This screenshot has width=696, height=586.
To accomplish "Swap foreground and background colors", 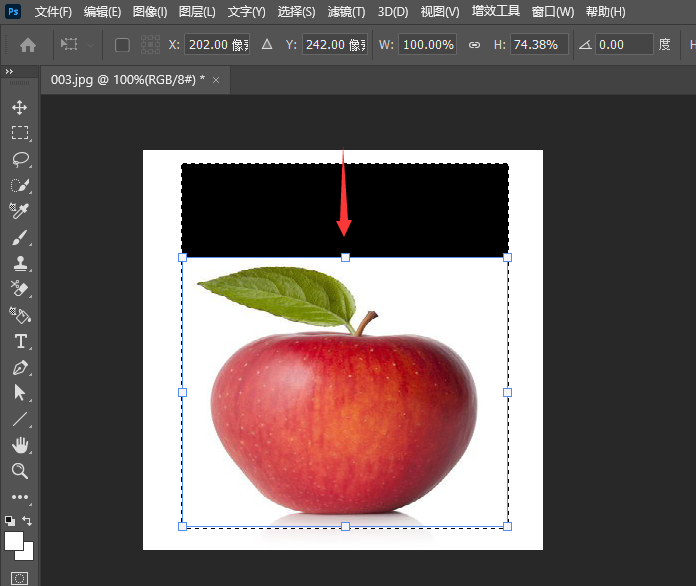I will pyautogui.click(x=27, y=520).
